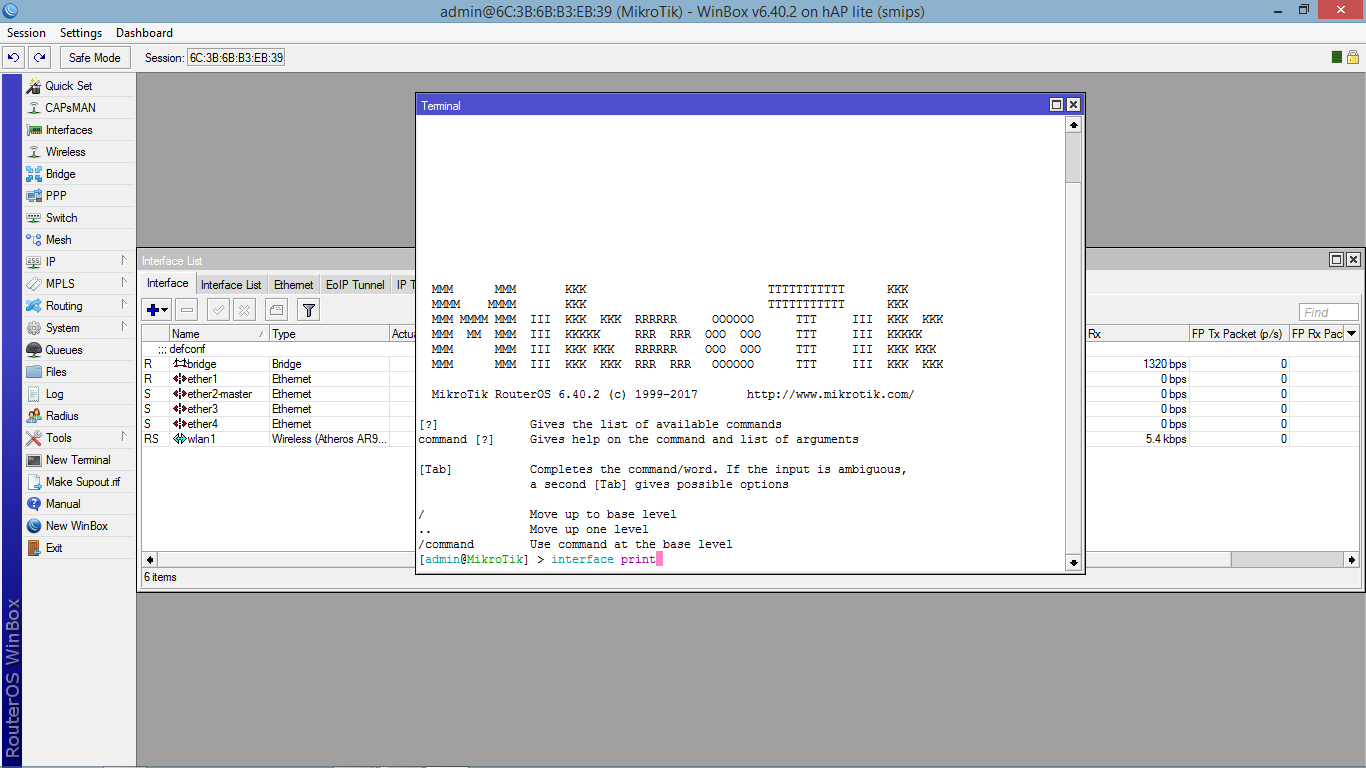The image size is (1366, 768).
Task: Expand the MPLS submenu arrow
Action: [x=124, y=284]
